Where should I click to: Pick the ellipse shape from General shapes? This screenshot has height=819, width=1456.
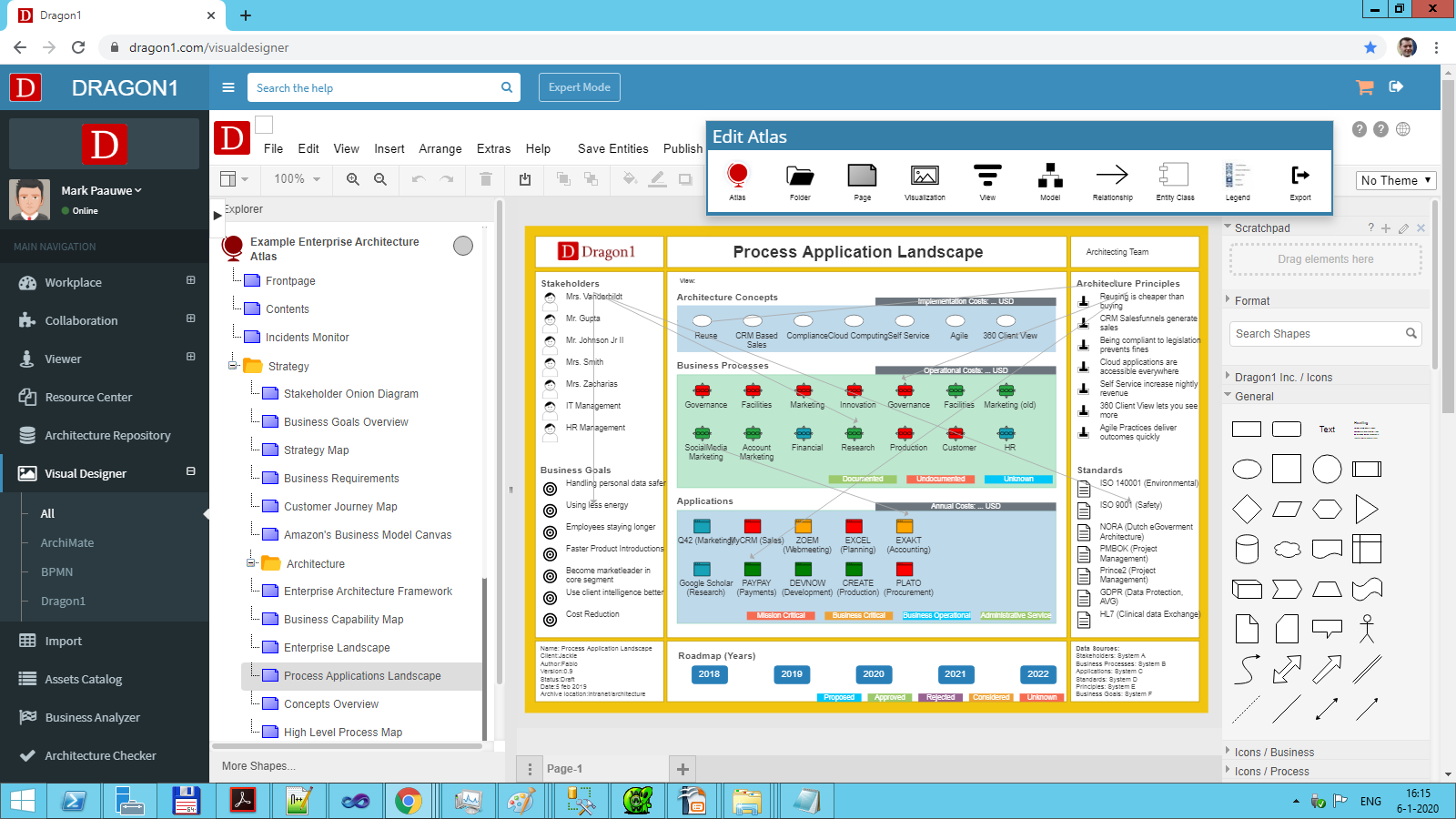coord(1247,470)
